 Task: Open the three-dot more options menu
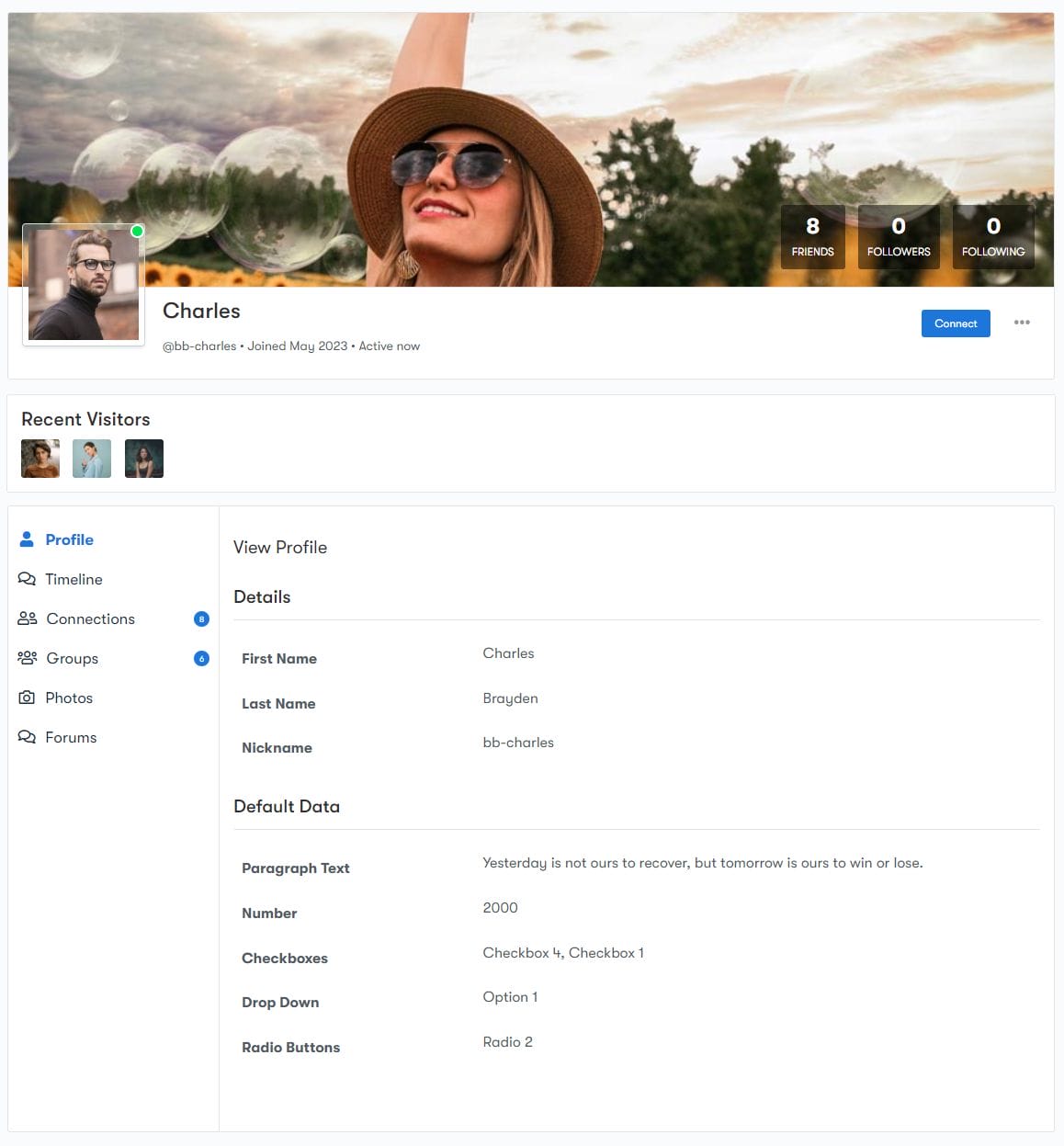pos(1022,323)
